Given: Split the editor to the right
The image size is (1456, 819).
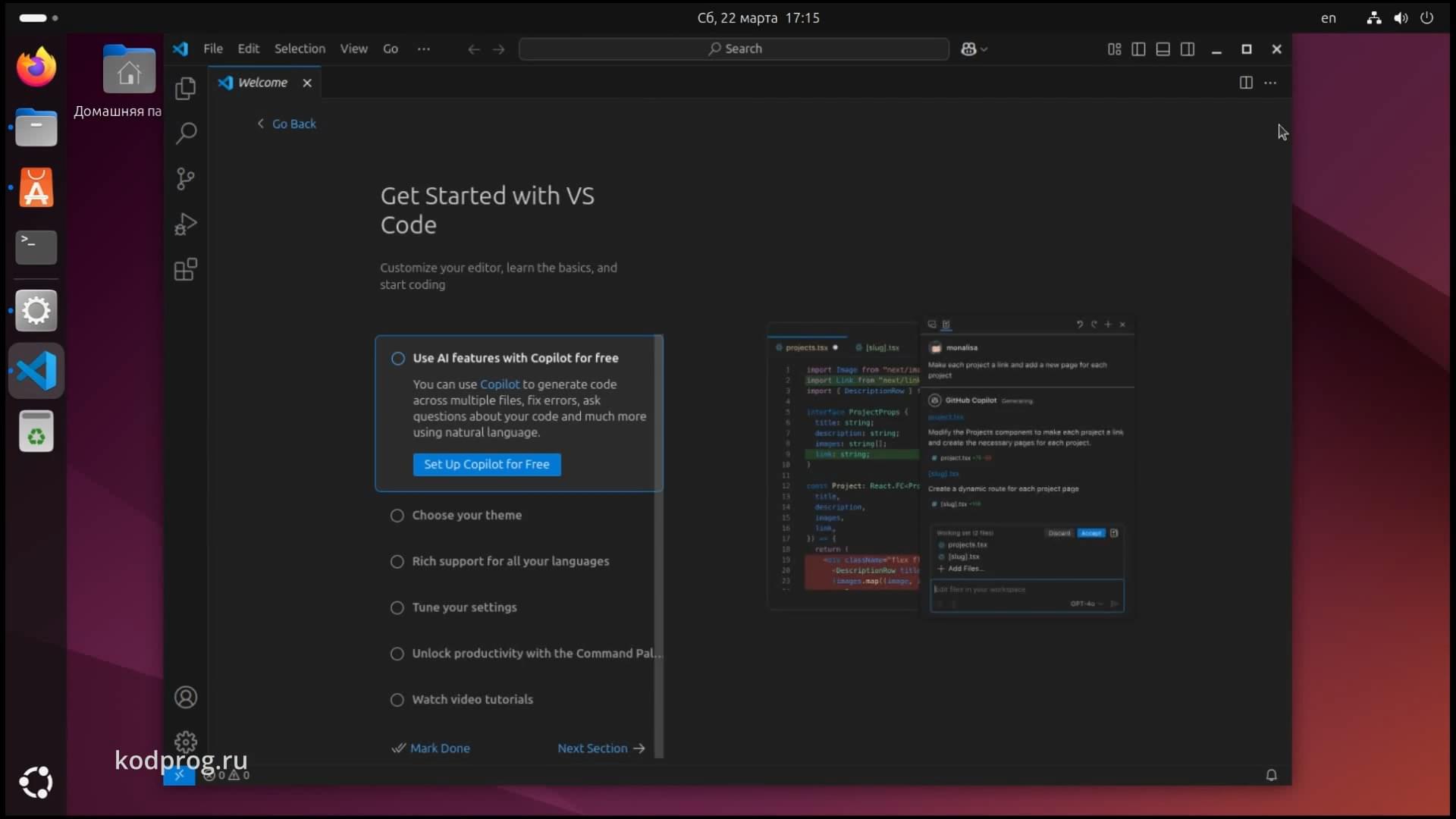Looking at the screenshot, I should point(1246,83).
